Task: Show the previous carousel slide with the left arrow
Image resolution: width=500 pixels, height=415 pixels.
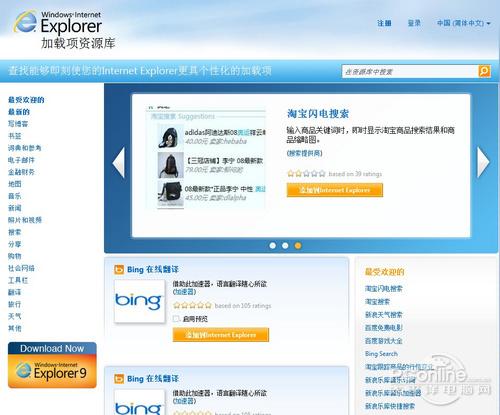Action: 119,162
